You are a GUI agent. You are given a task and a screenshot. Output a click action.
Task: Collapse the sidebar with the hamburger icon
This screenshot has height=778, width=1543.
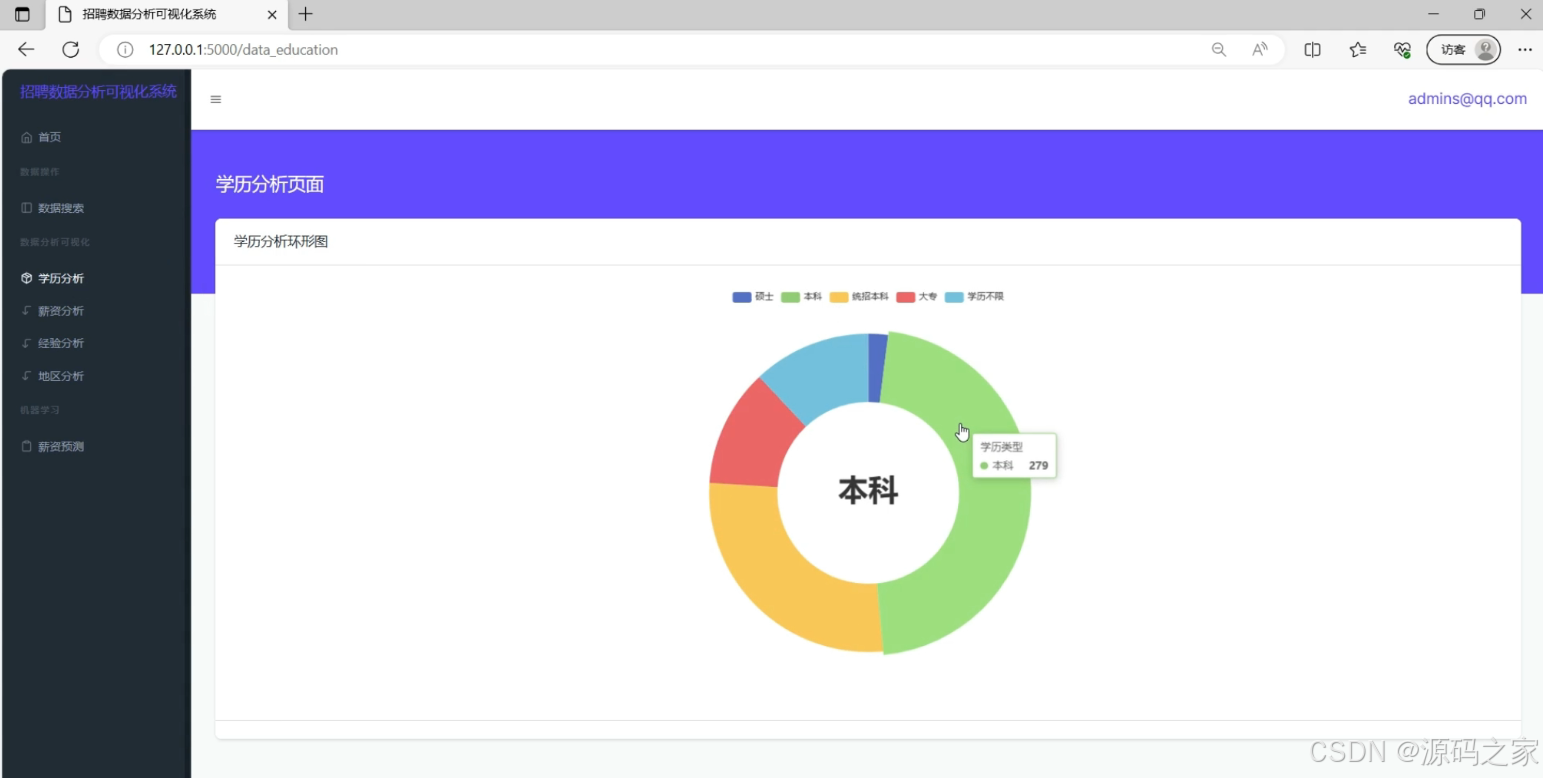(x=215, y=99)
